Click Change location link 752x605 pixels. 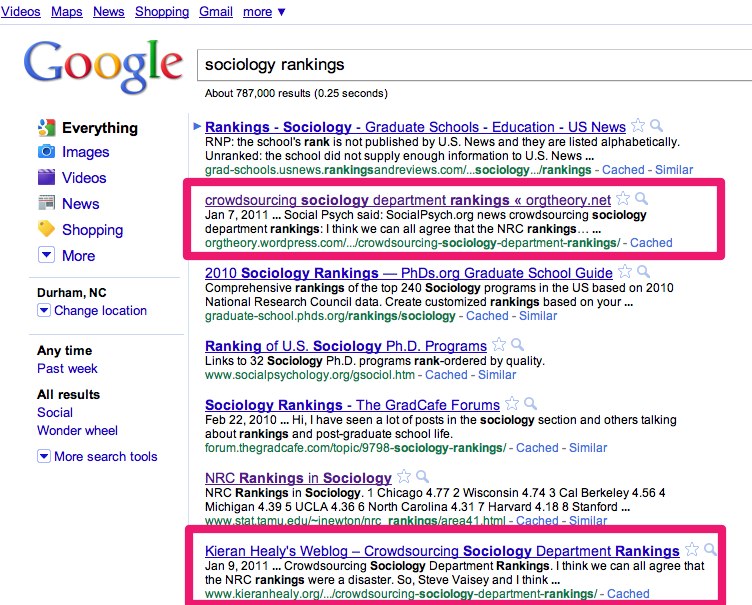click(x=100, y=310)
